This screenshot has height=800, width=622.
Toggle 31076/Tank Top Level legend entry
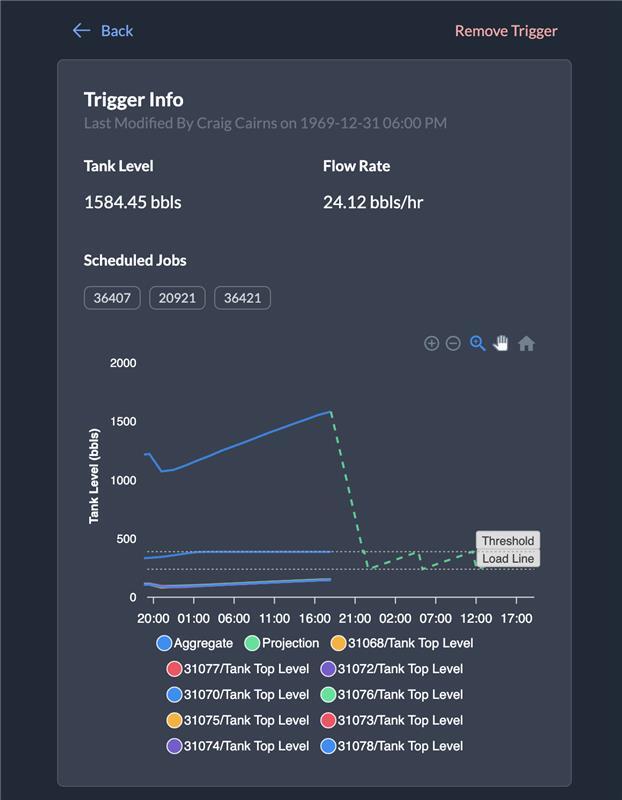point(392,694)
